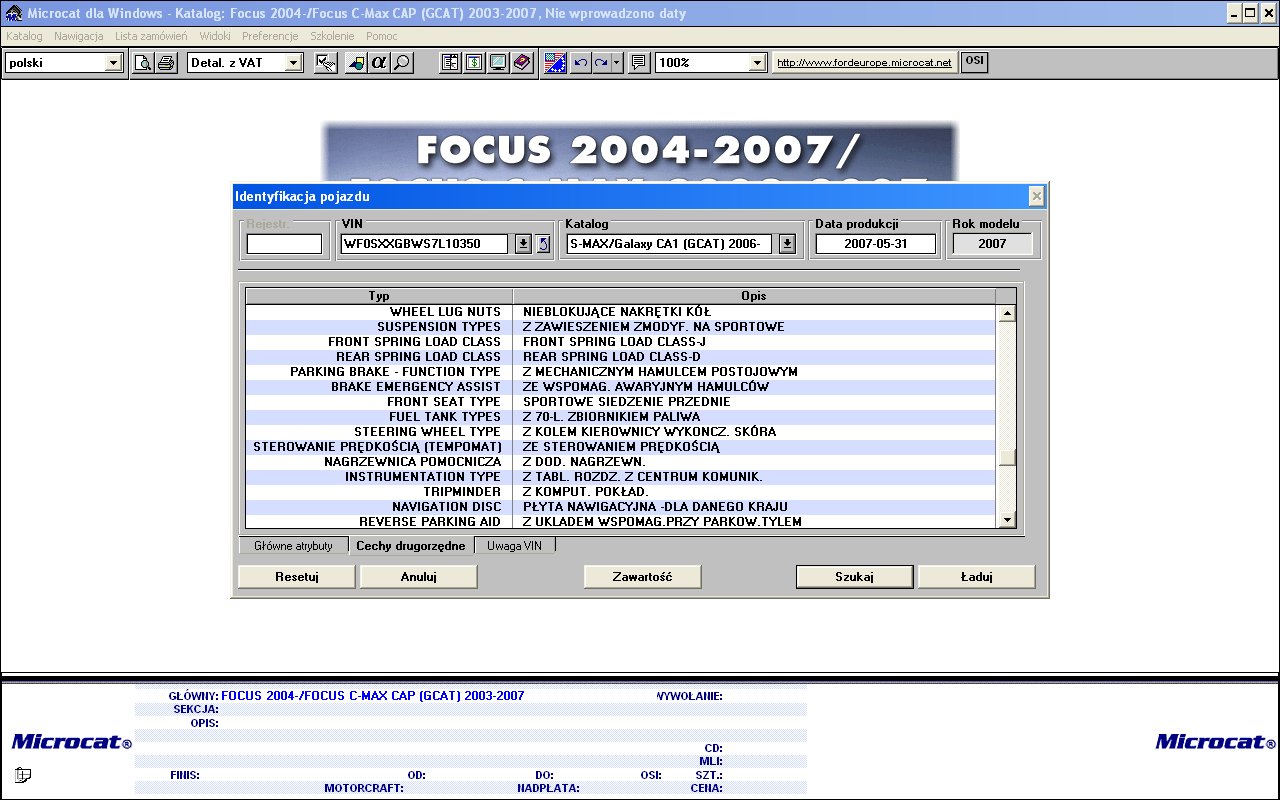Open the Nawigacja menu
This screenshot has height=800, width=1280.
click(x=79, y=36)
